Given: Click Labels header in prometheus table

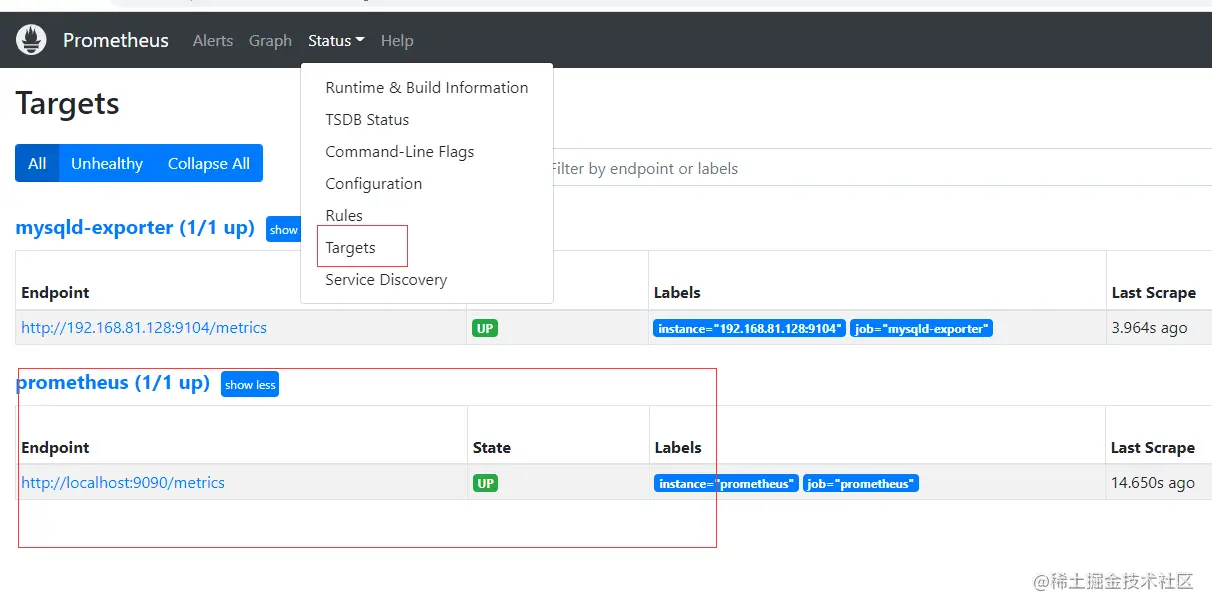Looking at the screenshot, I should coord(677,448).
